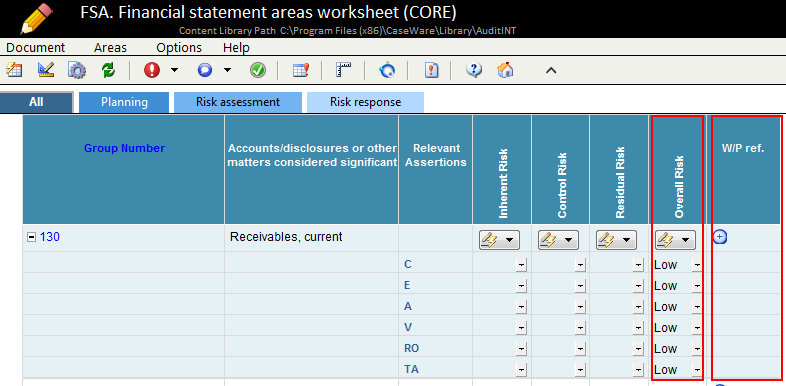Open dropdown arrow beside red exclamation icon

tap(174, 70)
